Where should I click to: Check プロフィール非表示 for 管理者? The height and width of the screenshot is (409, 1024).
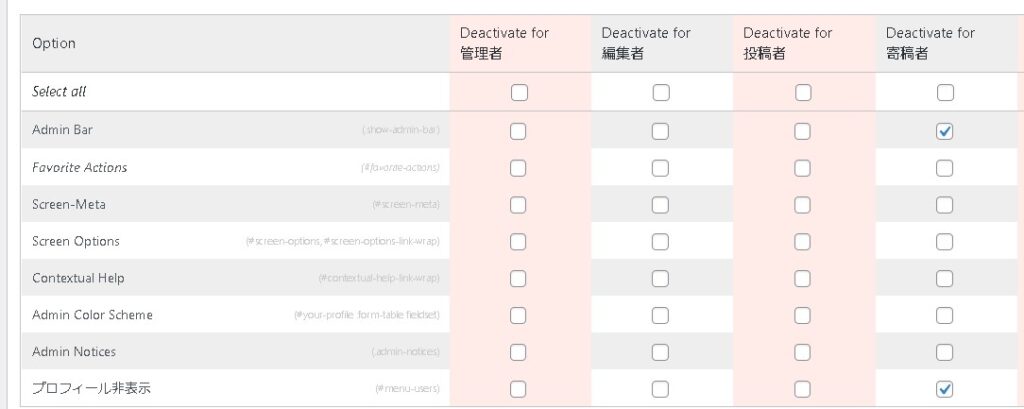519,389
